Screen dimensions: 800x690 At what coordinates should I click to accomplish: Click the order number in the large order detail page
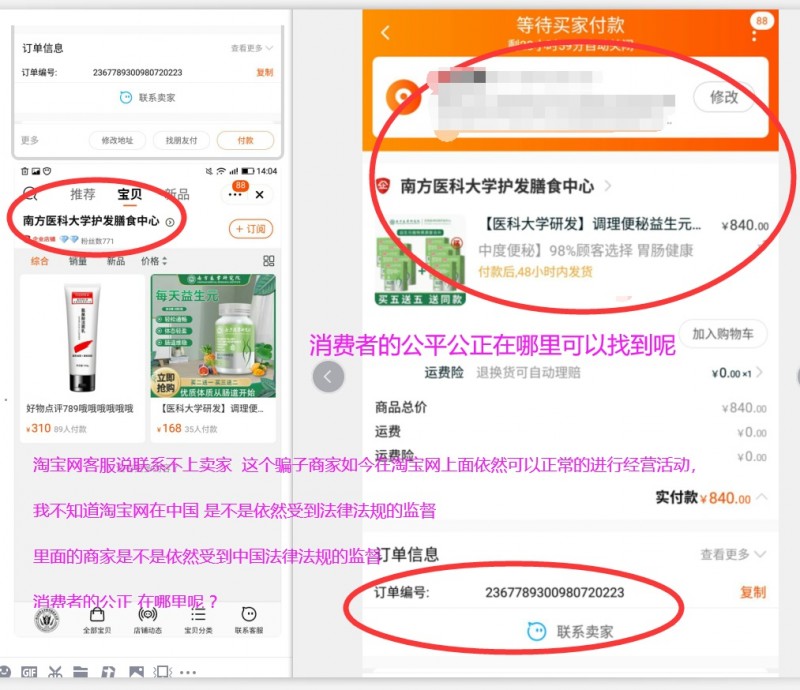point(555,593)
